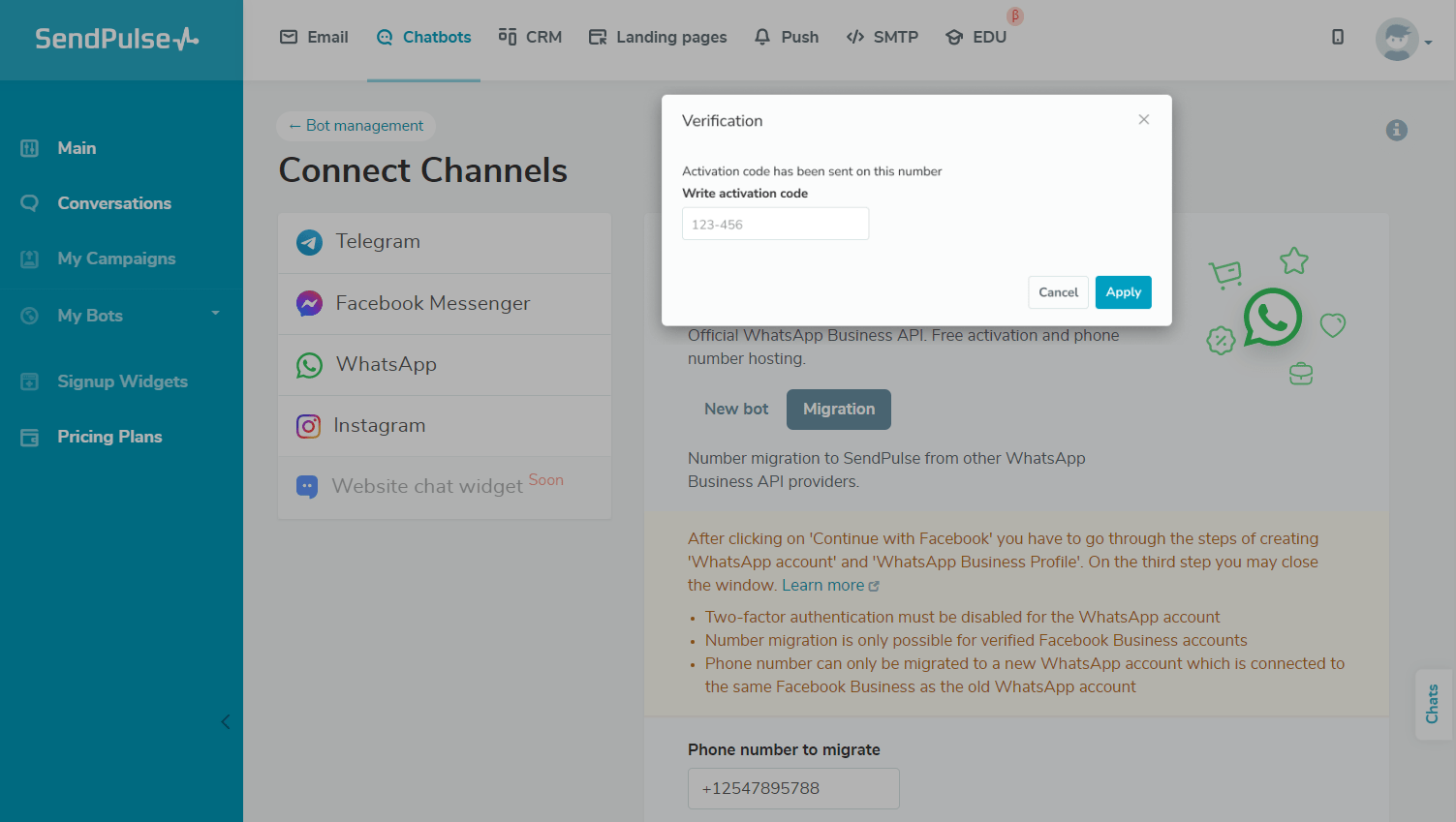Select the Facebook Messenger icon
1456x822 pixels.
point(309,304)
